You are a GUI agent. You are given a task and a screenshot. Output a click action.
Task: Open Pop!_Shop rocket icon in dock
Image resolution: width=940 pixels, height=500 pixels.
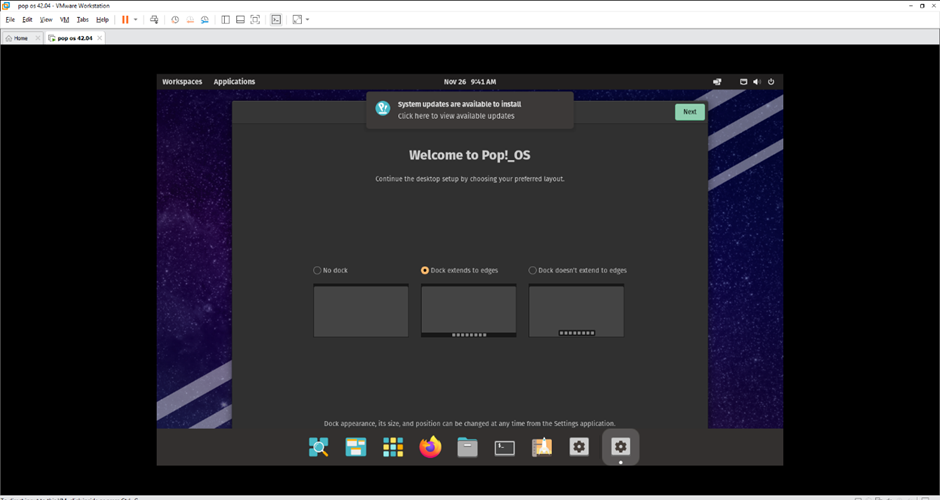(x=542, y=447)
